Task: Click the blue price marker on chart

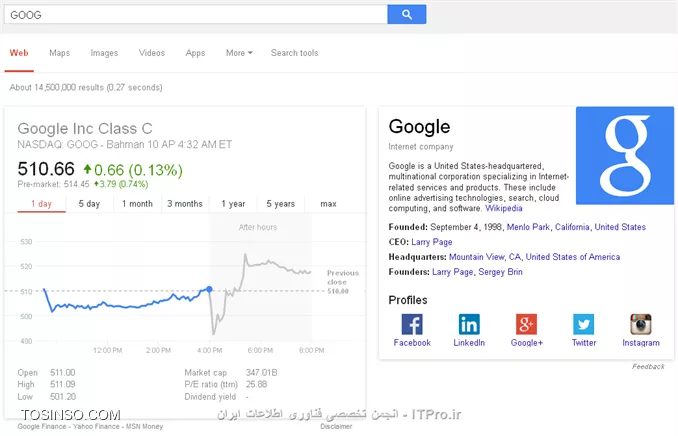Action: click(x=209, y=289)
